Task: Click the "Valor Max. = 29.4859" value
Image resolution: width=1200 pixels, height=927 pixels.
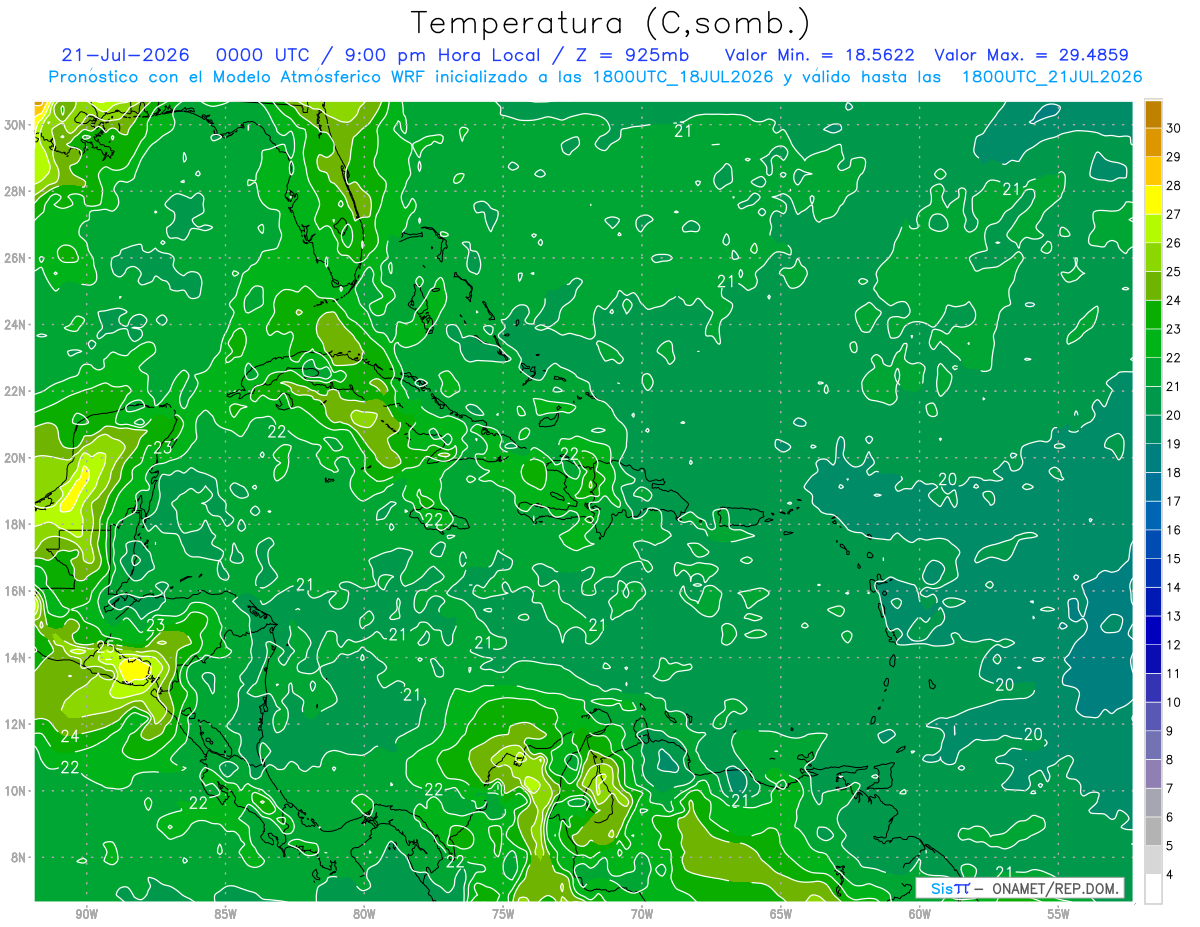Action: 1031,55
